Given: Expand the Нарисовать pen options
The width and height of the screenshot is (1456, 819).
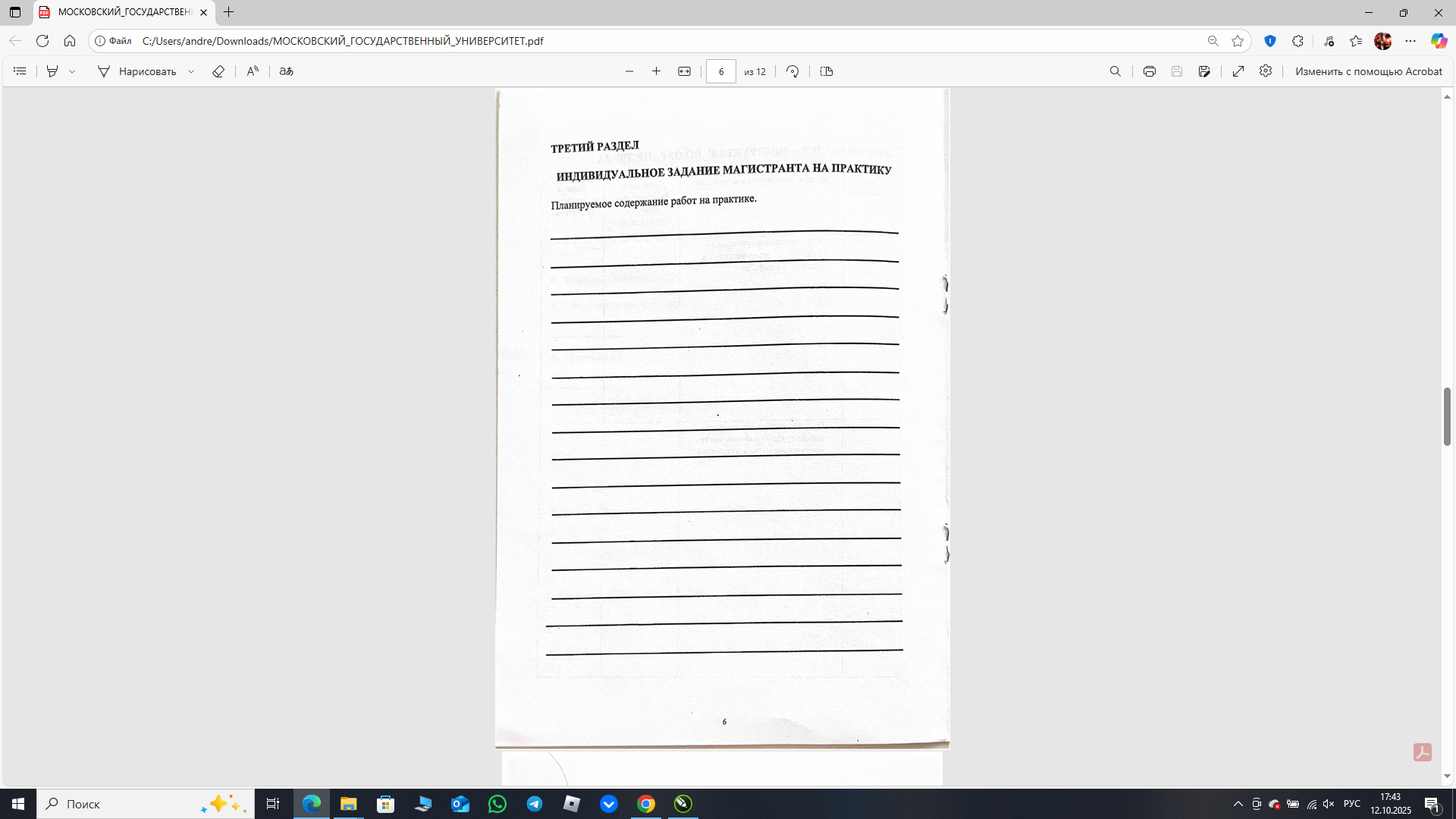Looking at the screenshot, I should (x=191, y=71).
